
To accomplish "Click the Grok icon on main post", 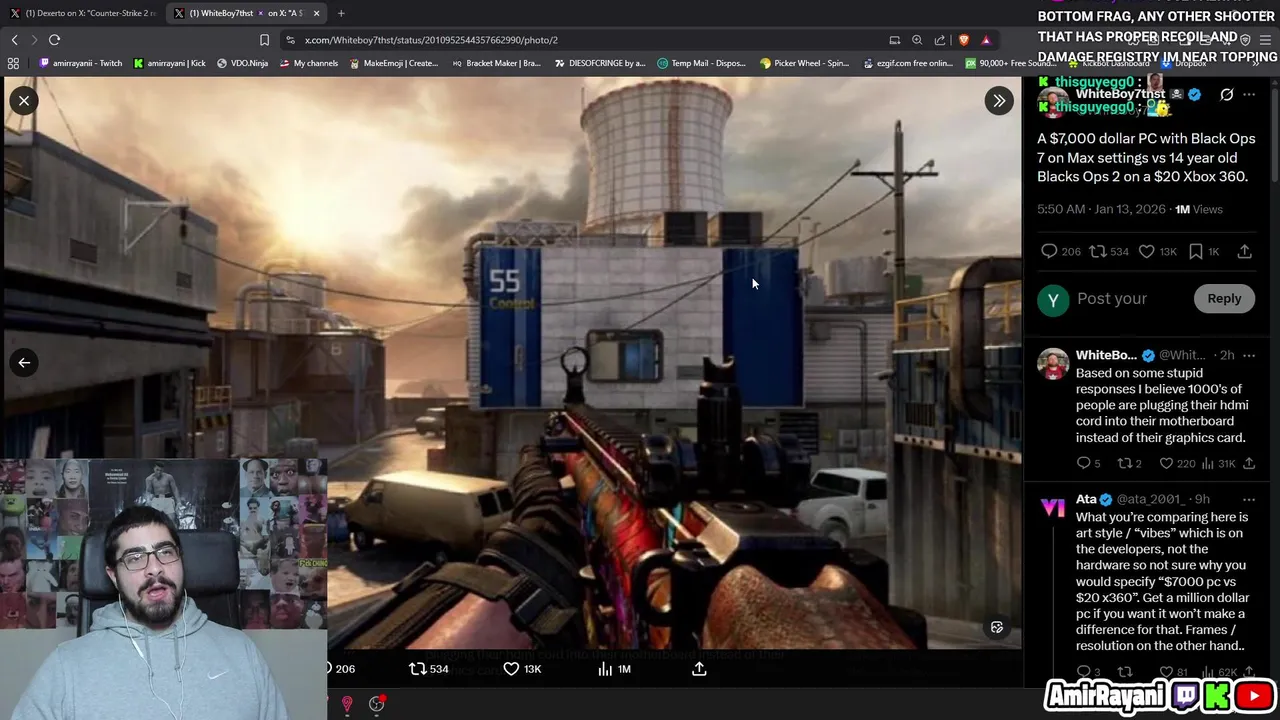I will 1226,95.
